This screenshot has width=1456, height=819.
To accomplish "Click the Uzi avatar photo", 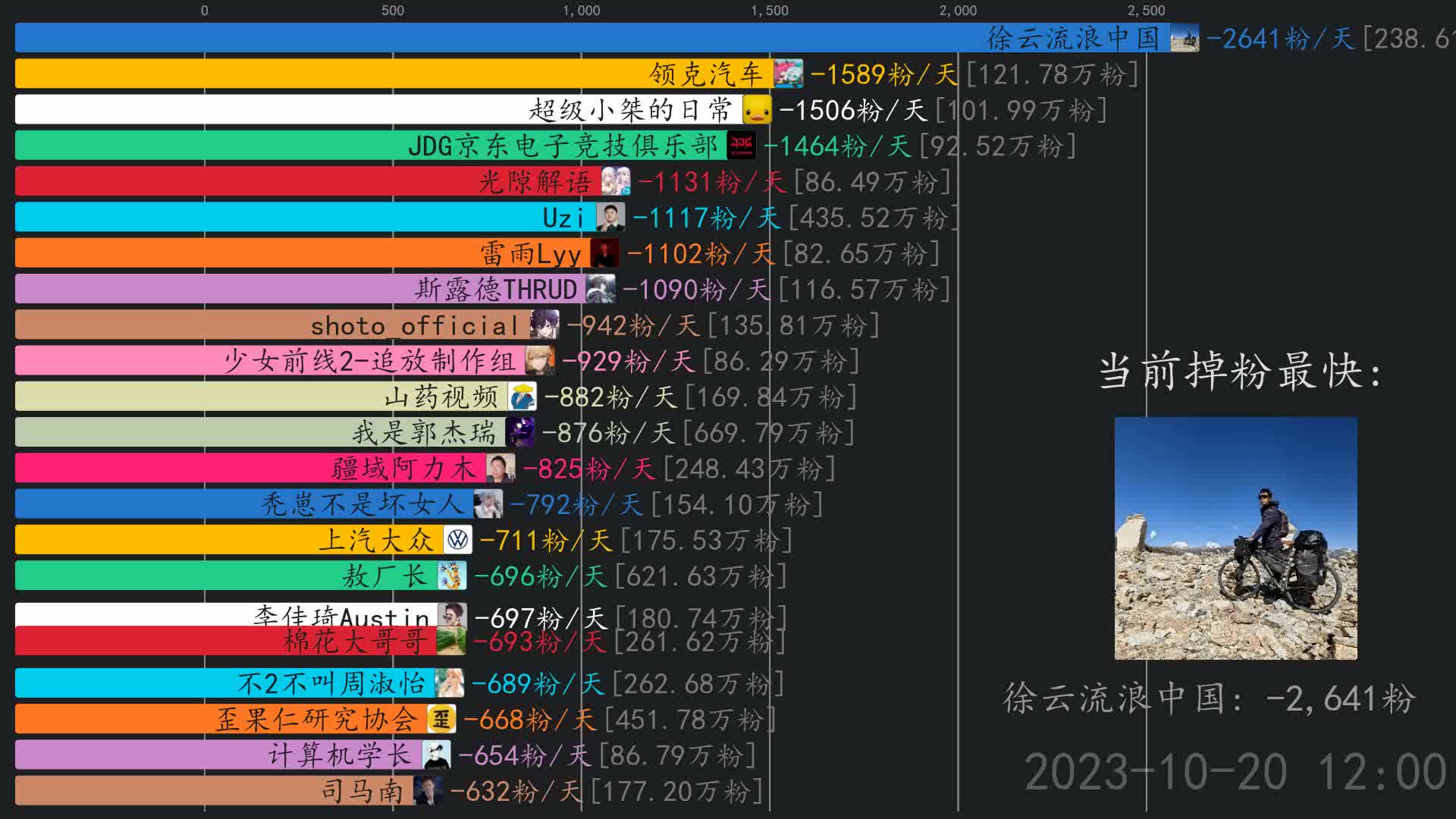I will point(610,217).
